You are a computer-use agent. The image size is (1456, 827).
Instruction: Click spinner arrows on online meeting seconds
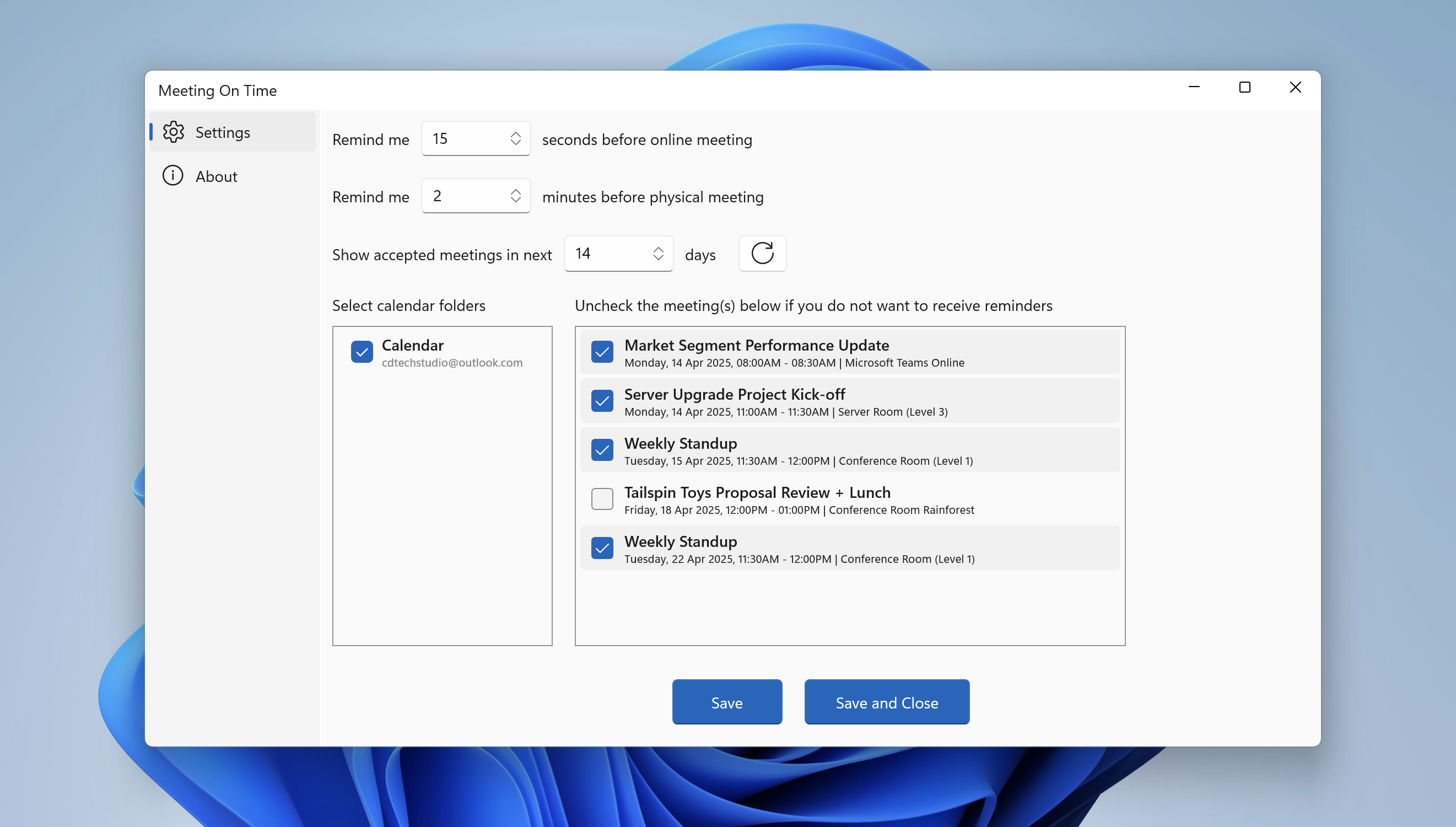(515, 138)
